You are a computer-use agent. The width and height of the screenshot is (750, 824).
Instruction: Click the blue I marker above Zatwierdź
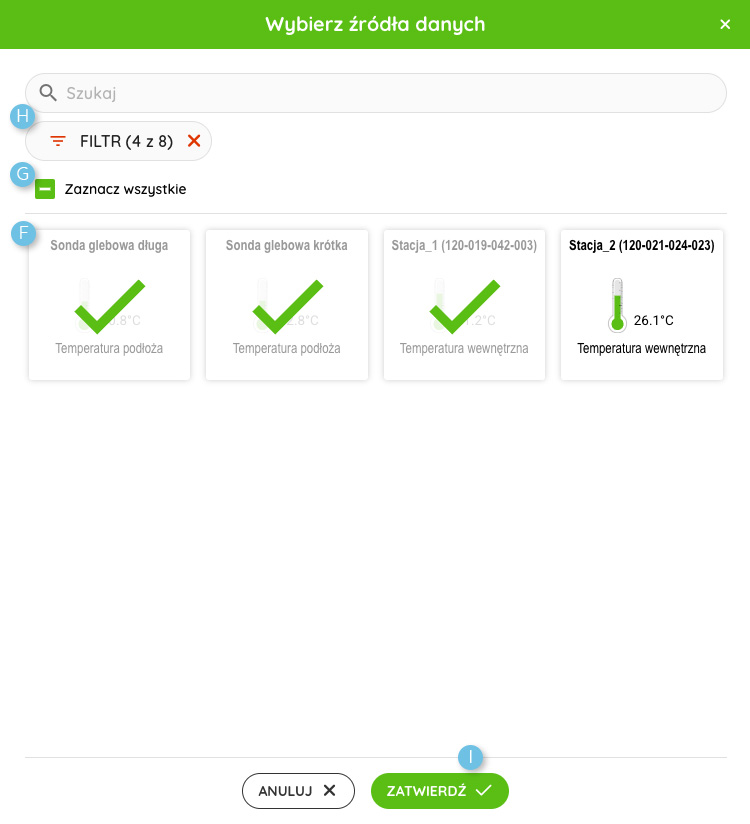pyautogui.click(x=470, y=757)
